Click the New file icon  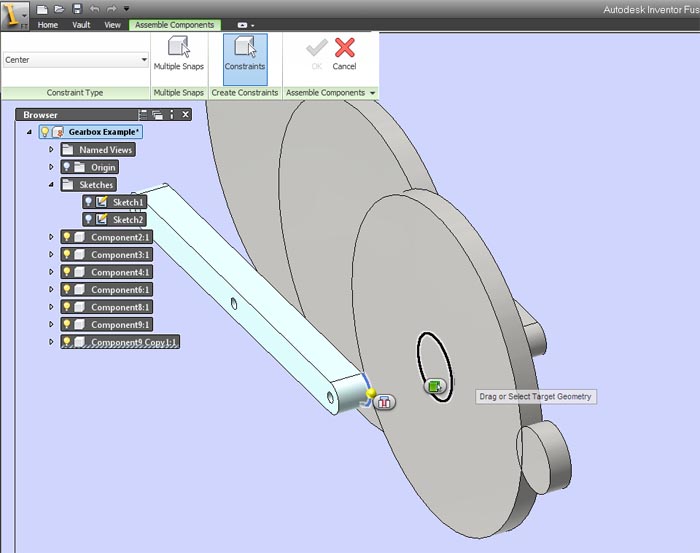point(42,9)
